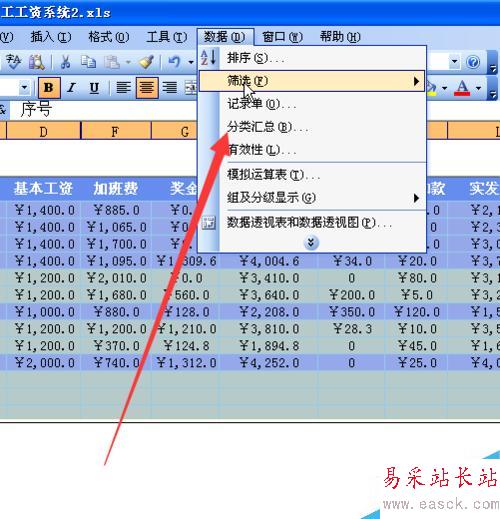Viewport: 500px width, 519px height.
Task: Select column D header
Action: (43, 131)
